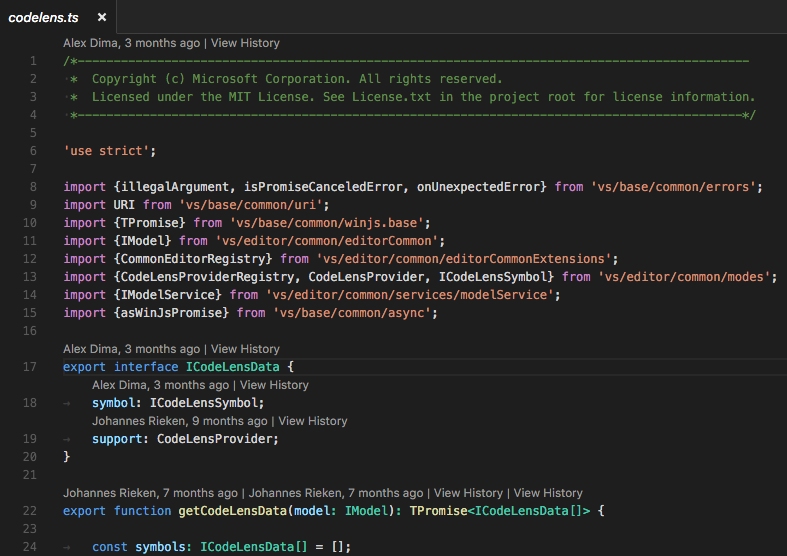Click 'Johannes Rieken, 9 months ago' lens

click(179, 421)
